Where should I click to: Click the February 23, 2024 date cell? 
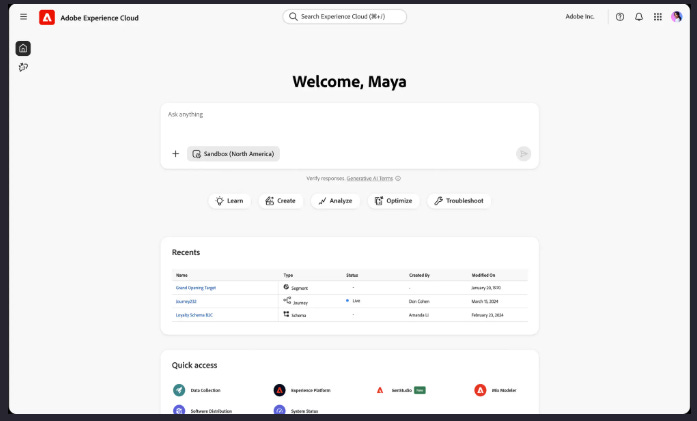[x=488, y=315]
